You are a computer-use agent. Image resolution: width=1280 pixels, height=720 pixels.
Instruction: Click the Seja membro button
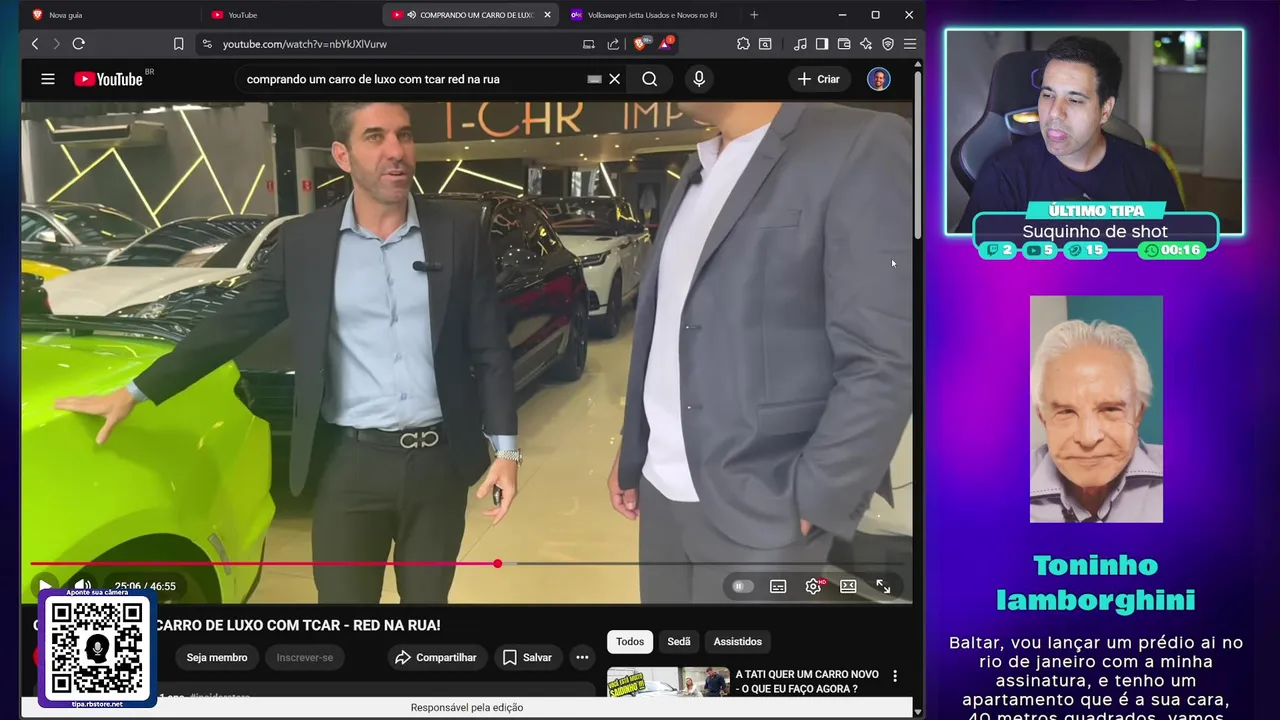click(x=217, y=657)
